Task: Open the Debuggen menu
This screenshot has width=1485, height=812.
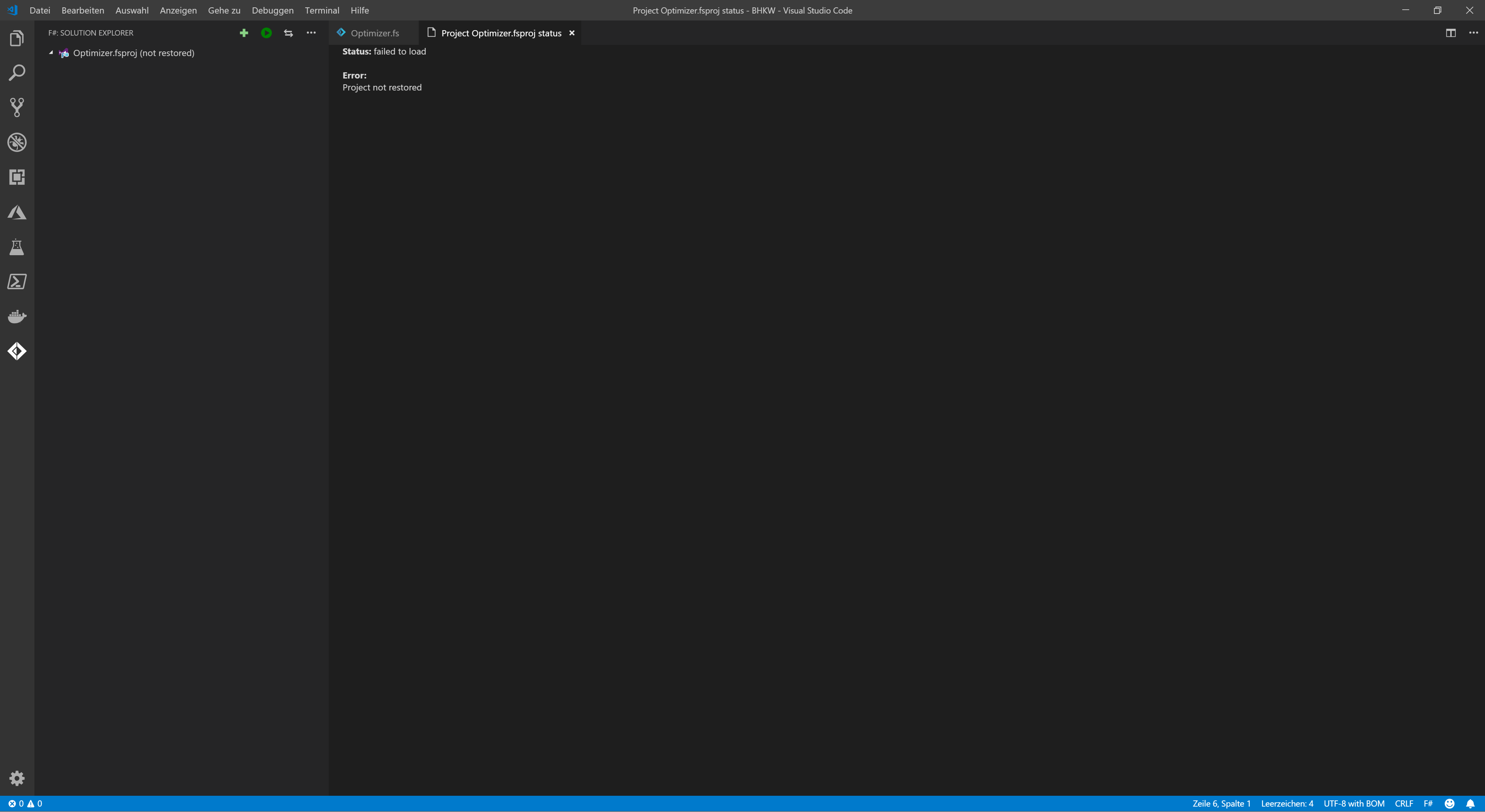Action: (272, 10)
